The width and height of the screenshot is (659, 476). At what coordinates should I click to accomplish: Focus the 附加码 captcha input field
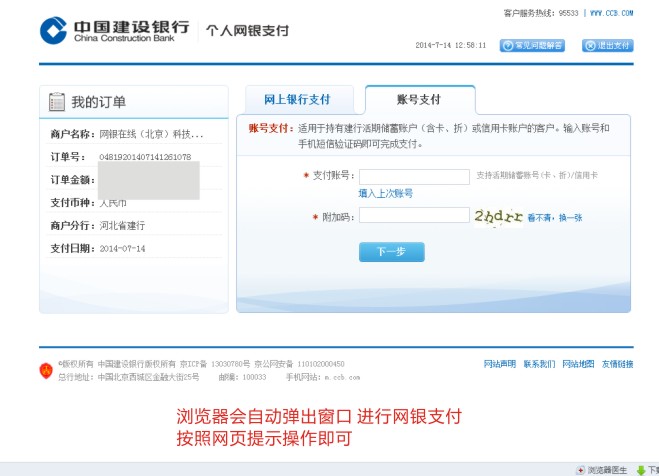point(414,215)
